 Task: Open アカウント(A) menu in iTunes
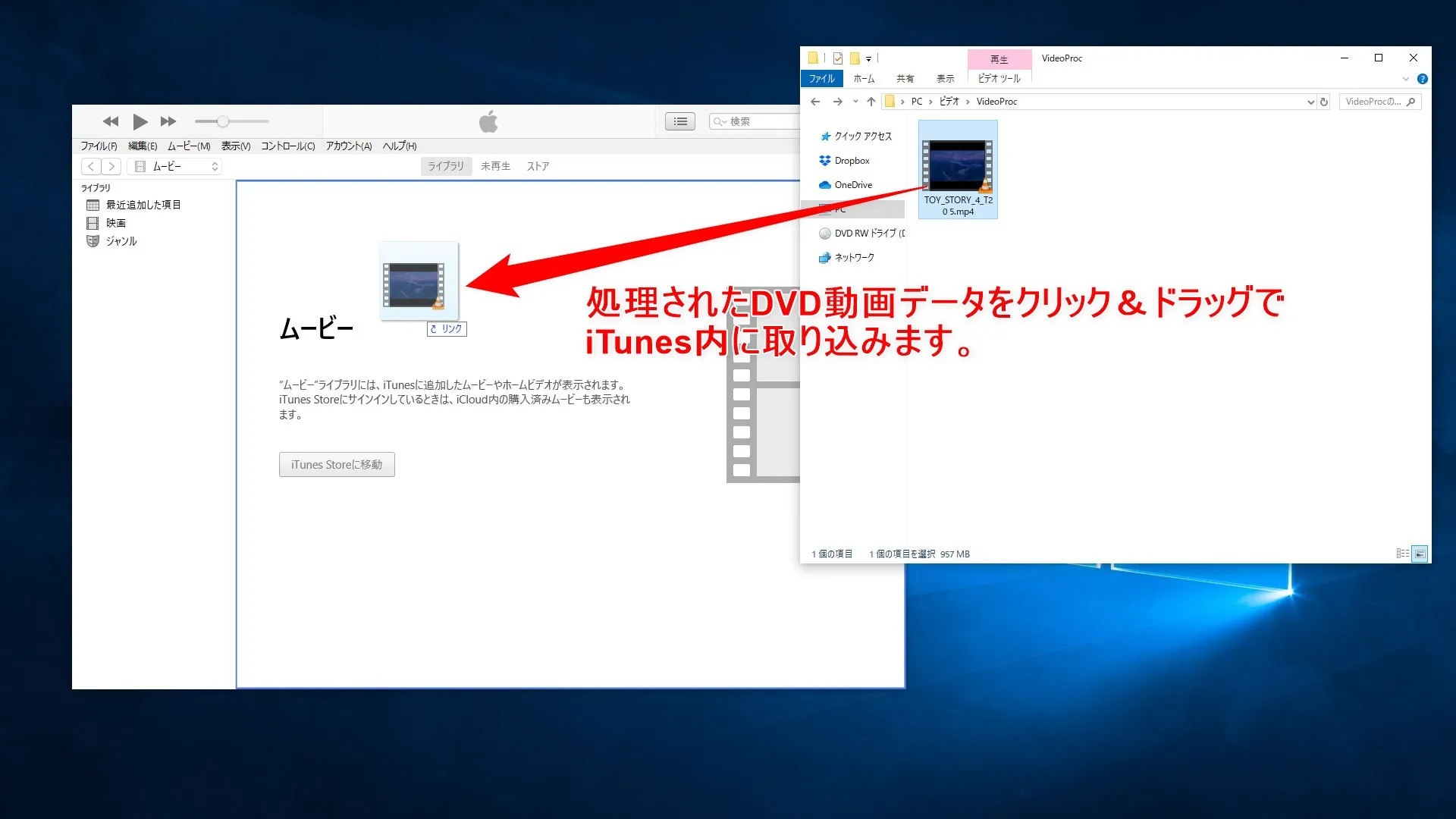349,146
